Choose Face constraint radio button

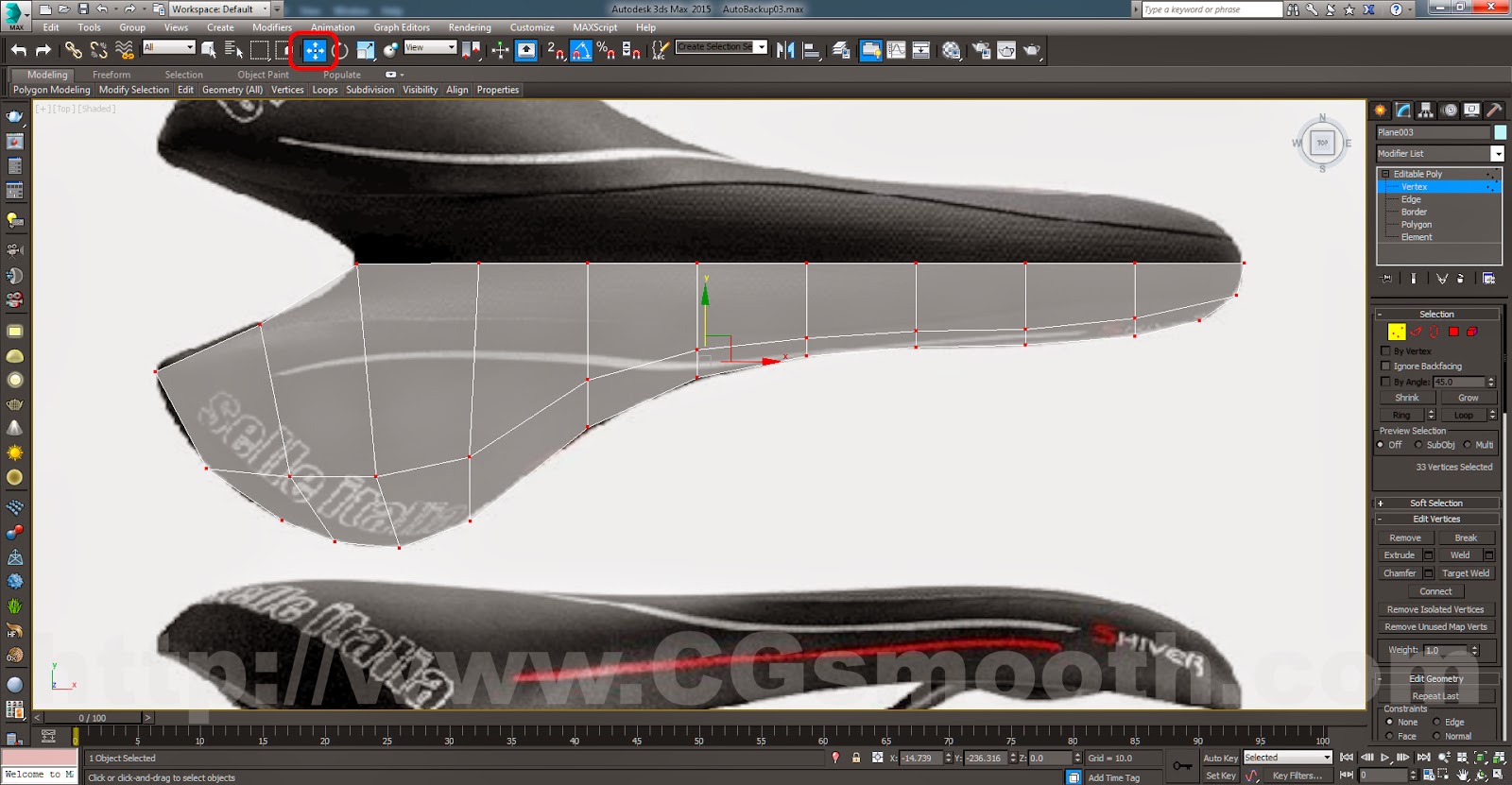coord(1389,736)
